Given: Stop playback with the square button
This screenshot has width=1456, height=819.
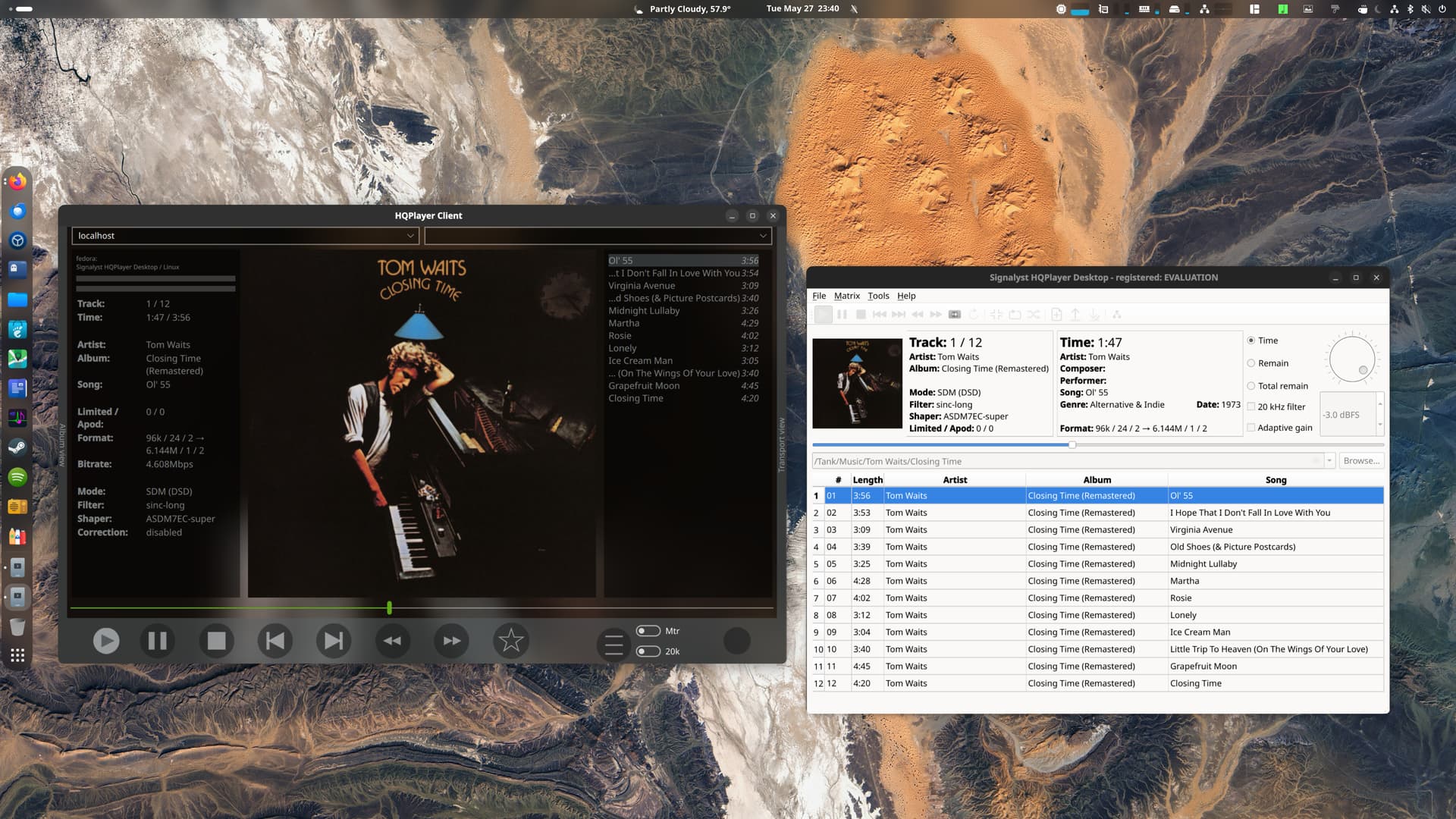Looking at the screenshot, I should [x=216, y=641].
